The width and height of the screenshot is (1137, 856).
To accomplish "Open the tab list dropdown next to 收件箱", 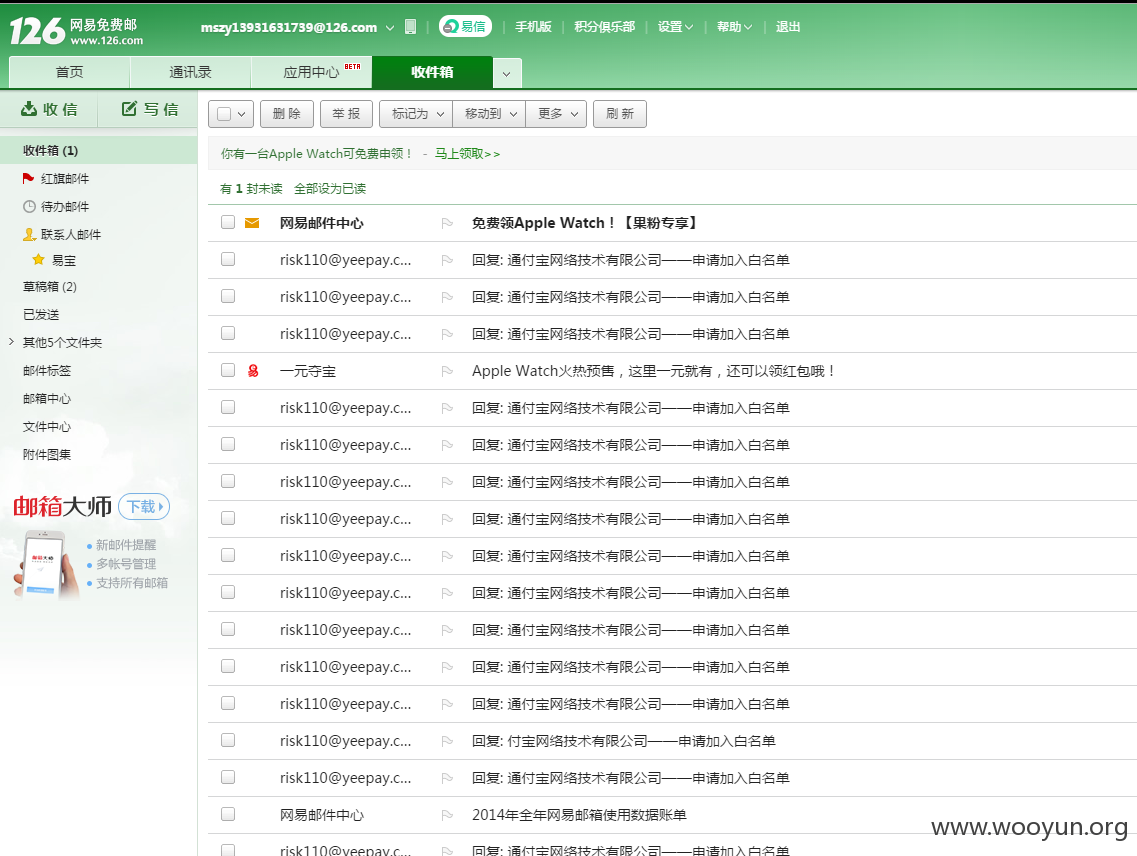I will coord(507,73).
